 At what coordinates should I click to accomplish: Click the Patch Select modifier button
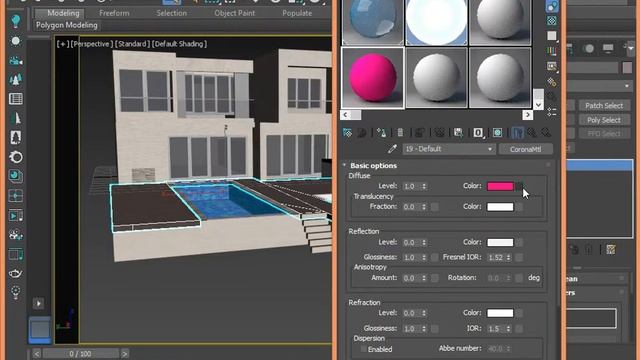click(604, 106)
